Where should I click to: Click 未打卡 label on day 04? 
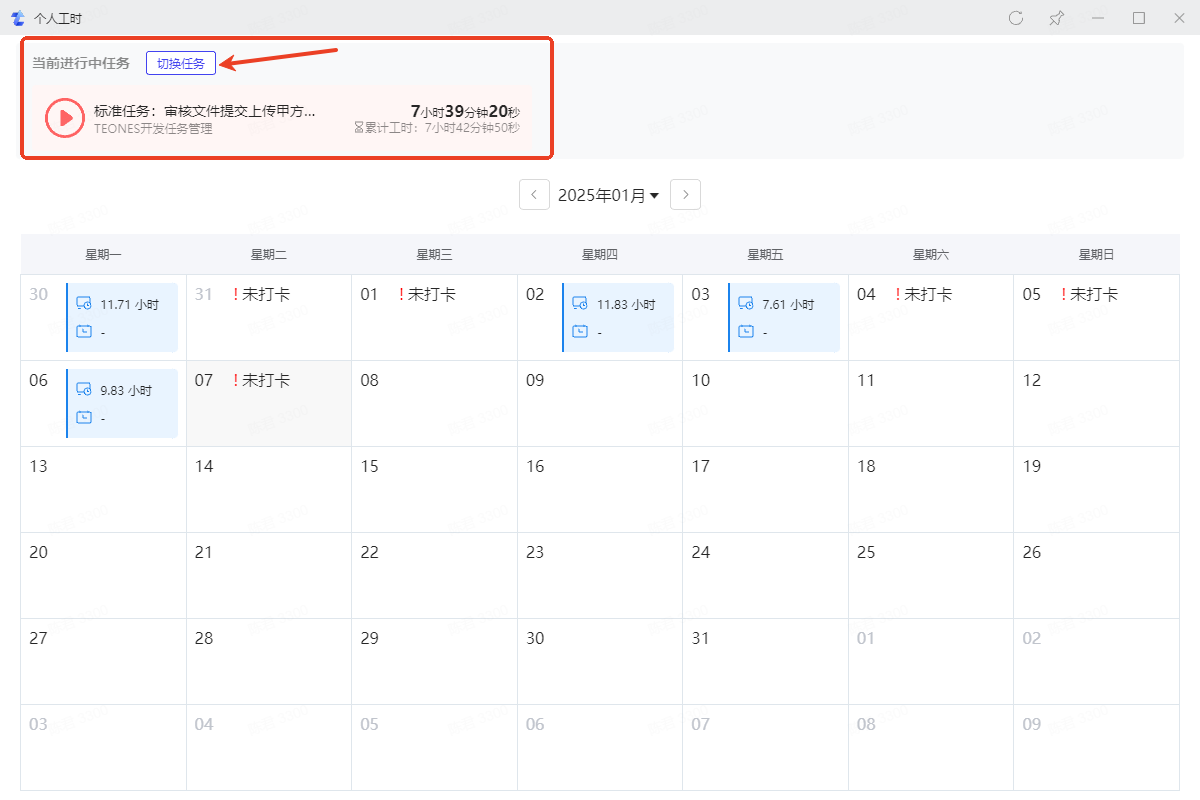pyautogui.click(x=928, y=294)
